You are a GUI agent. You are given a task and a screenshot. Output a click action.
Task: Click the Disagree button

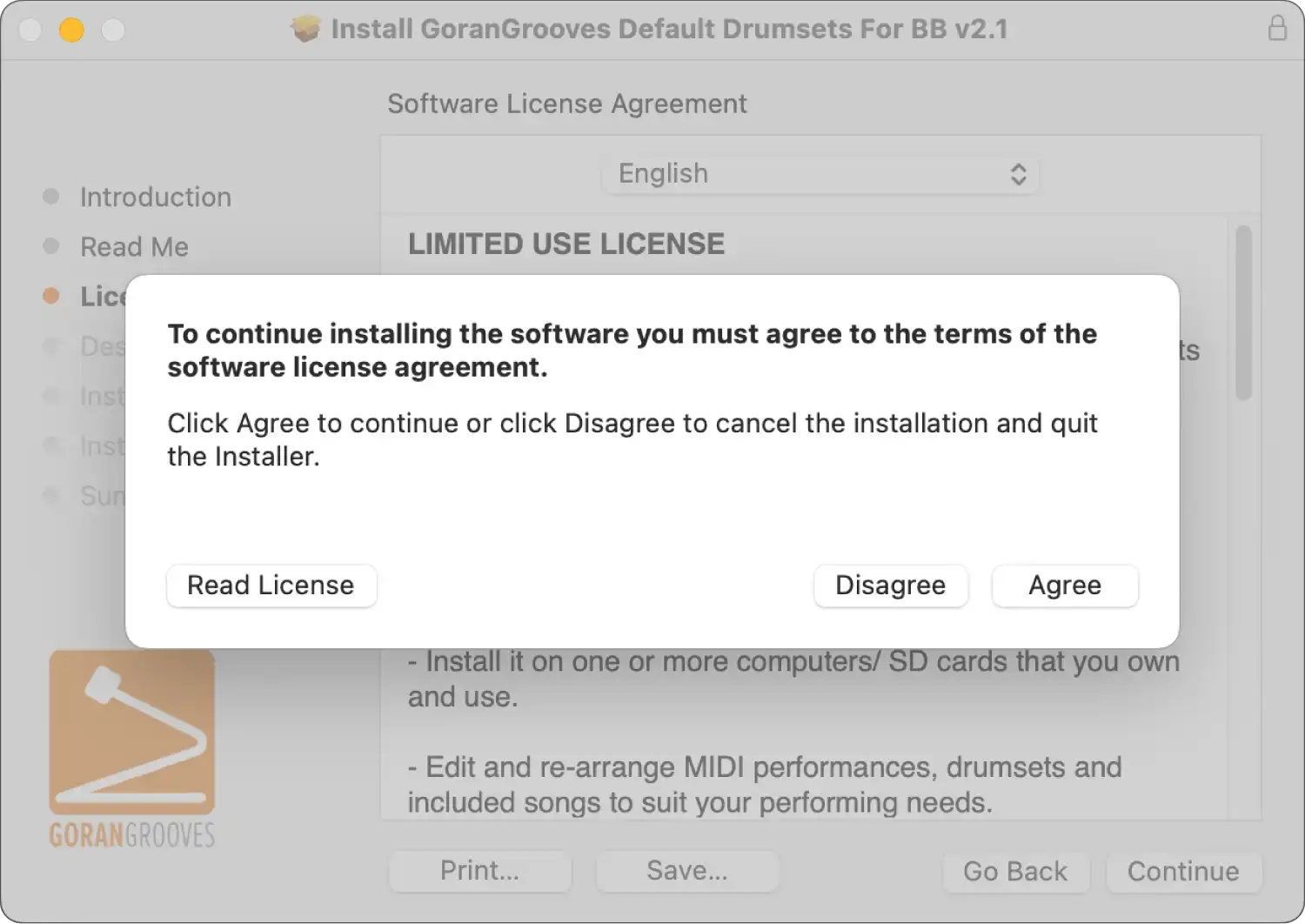point(890,586)
